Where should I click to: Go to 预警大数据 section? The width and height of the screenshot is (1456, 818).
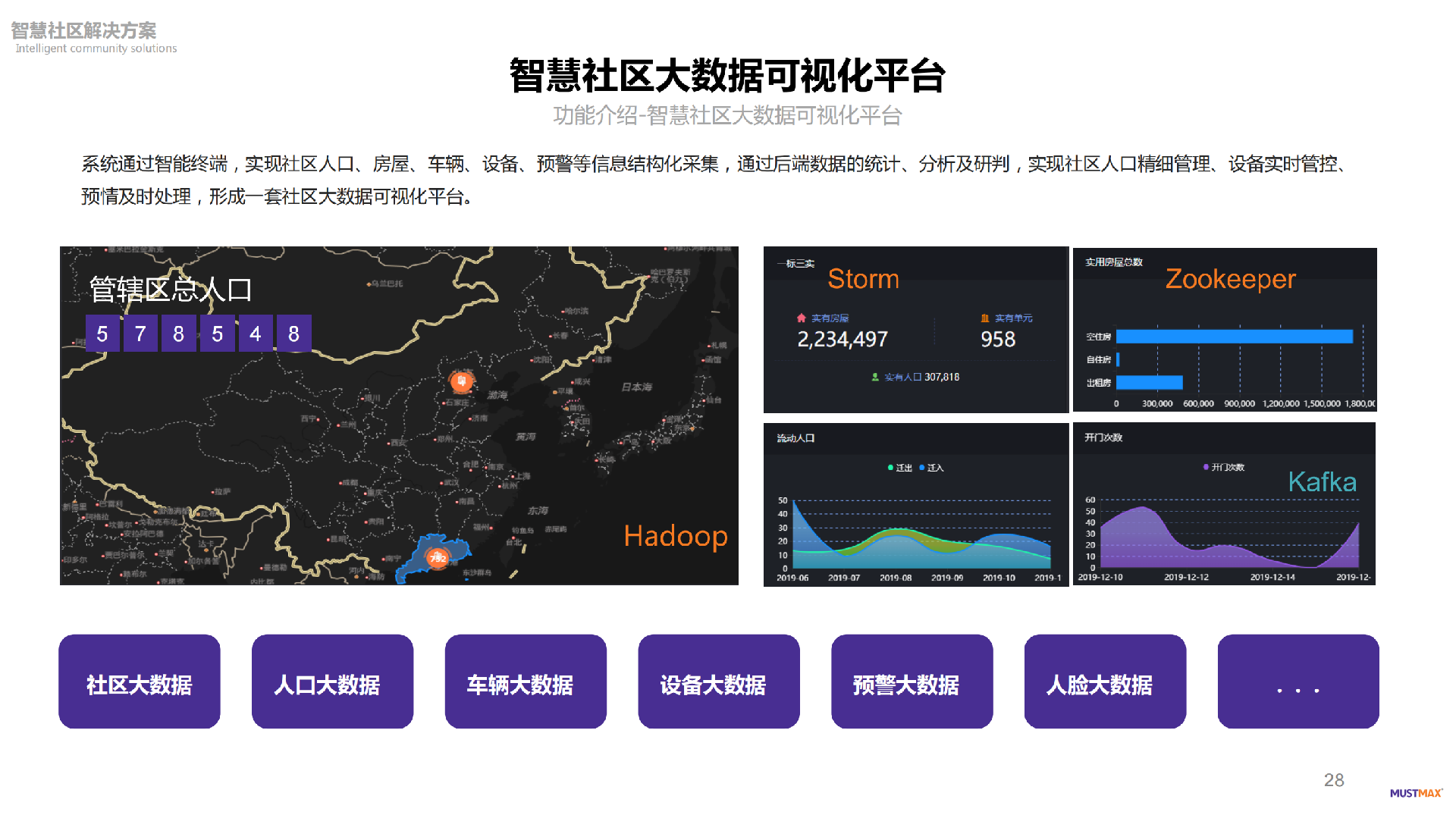pyautogui.click(x=912, y=682)
